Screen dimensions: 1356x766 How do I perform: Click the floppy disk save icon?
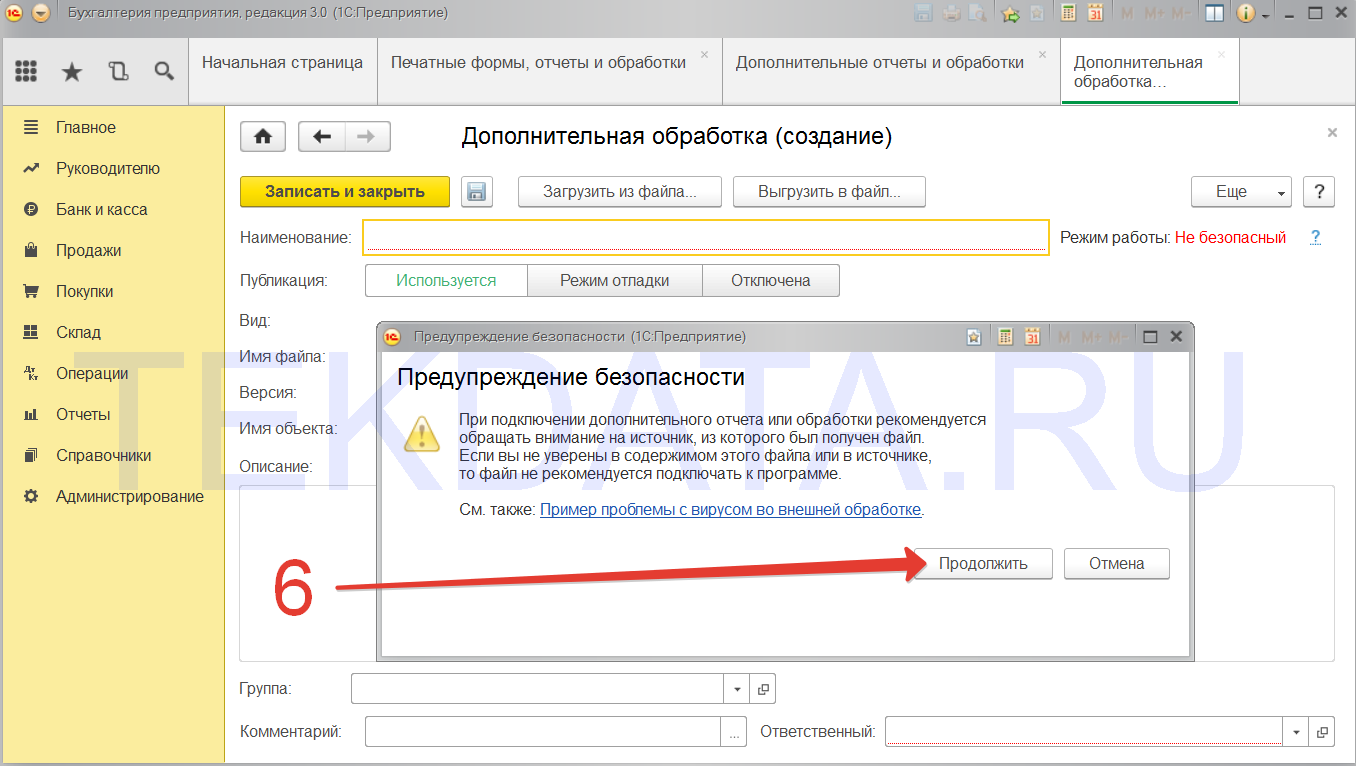477,192
